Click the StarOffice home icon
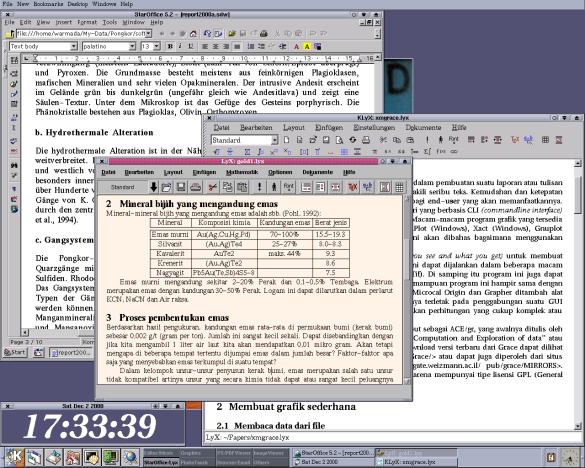This screenshot has width=585, height=468. click(193, 34)
